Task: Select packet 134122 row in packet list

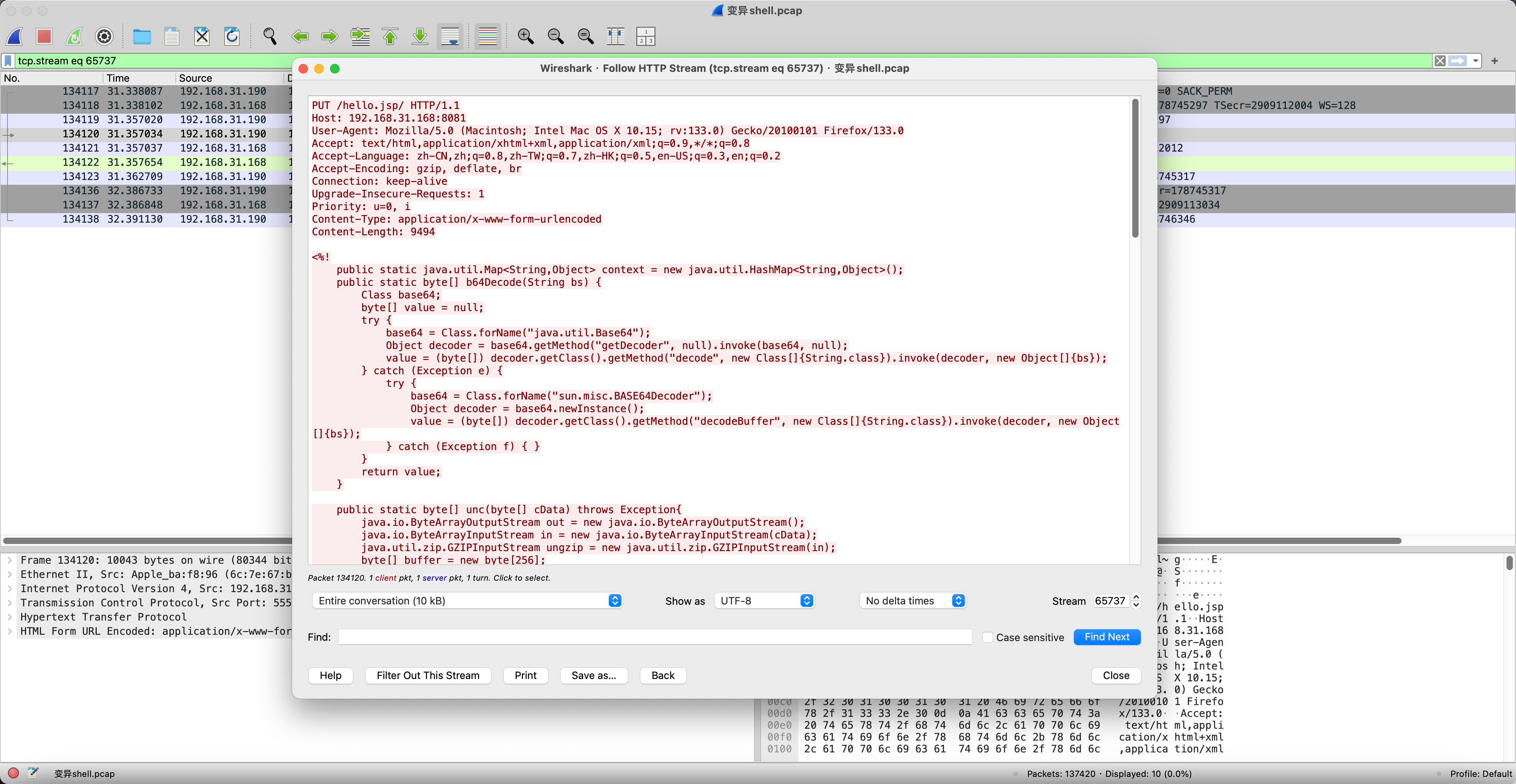Action: (x=146, y=162)
